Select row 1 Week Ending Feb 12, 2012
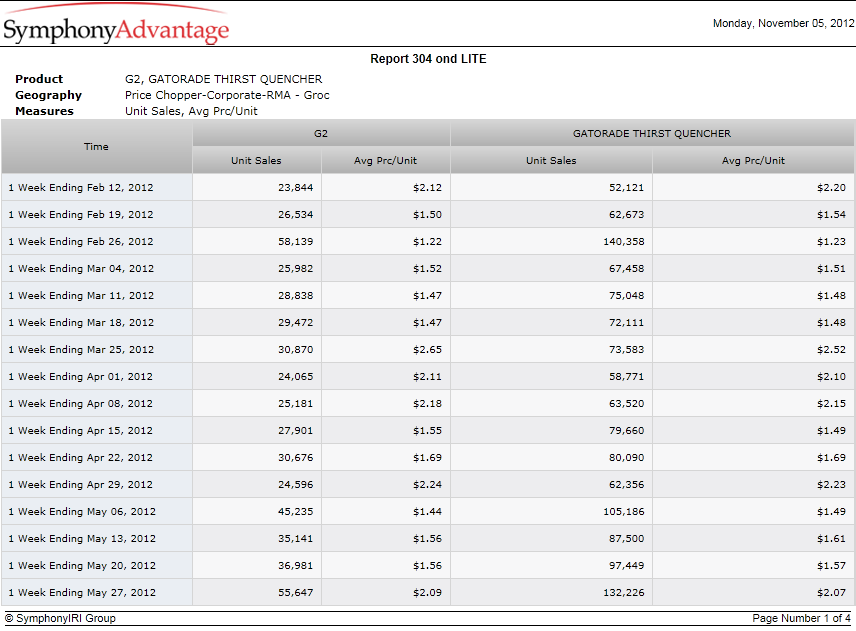Image resolution: width=856 pixels, height=631 pixels. coord(428,187)
